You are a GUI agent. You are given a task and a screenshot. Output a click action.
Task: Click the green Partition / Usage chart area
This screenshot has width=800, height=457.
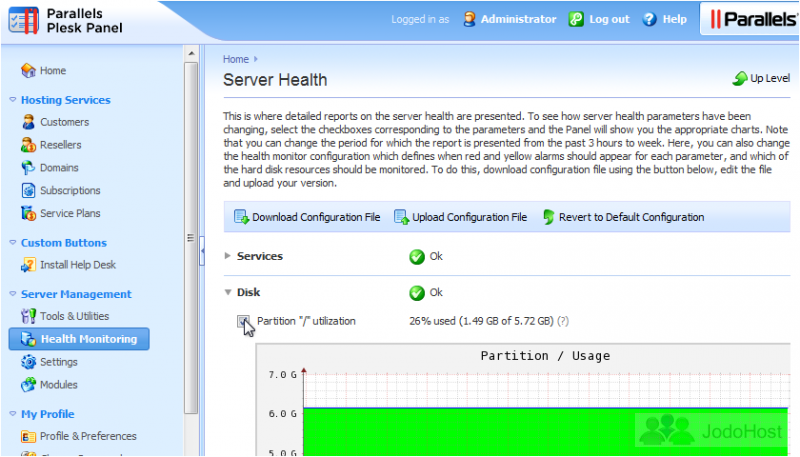(545, 433)
